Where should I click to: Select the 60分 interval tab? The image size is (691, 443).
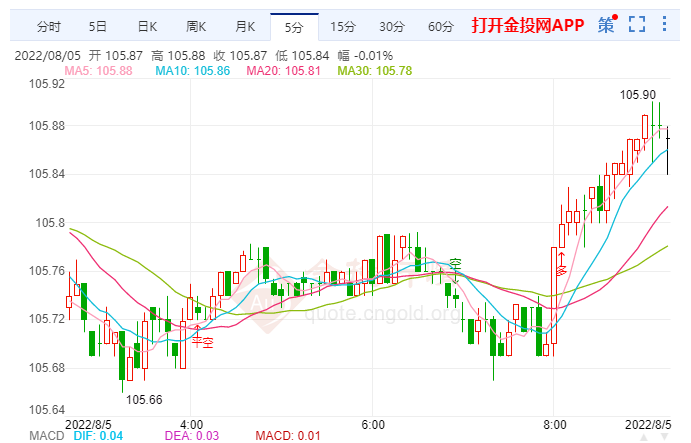(x=441, y=27)
